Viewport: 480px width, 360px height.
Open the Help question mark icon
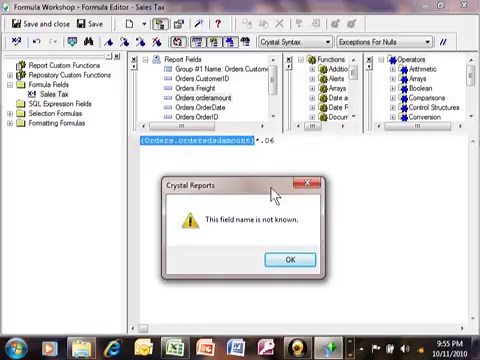(218, 24)
